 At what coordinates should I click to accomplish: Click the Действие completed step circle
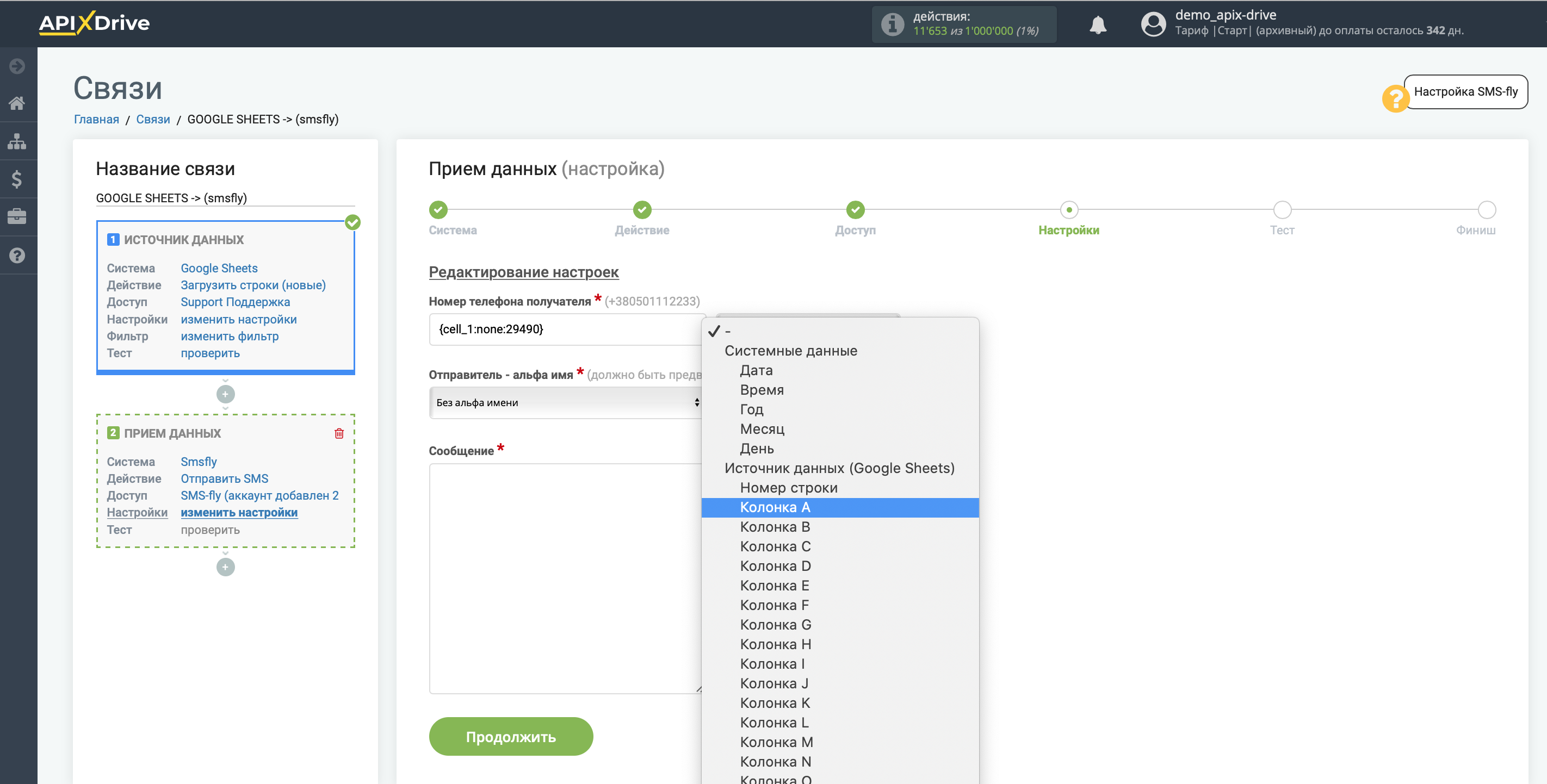click(642, 210)
